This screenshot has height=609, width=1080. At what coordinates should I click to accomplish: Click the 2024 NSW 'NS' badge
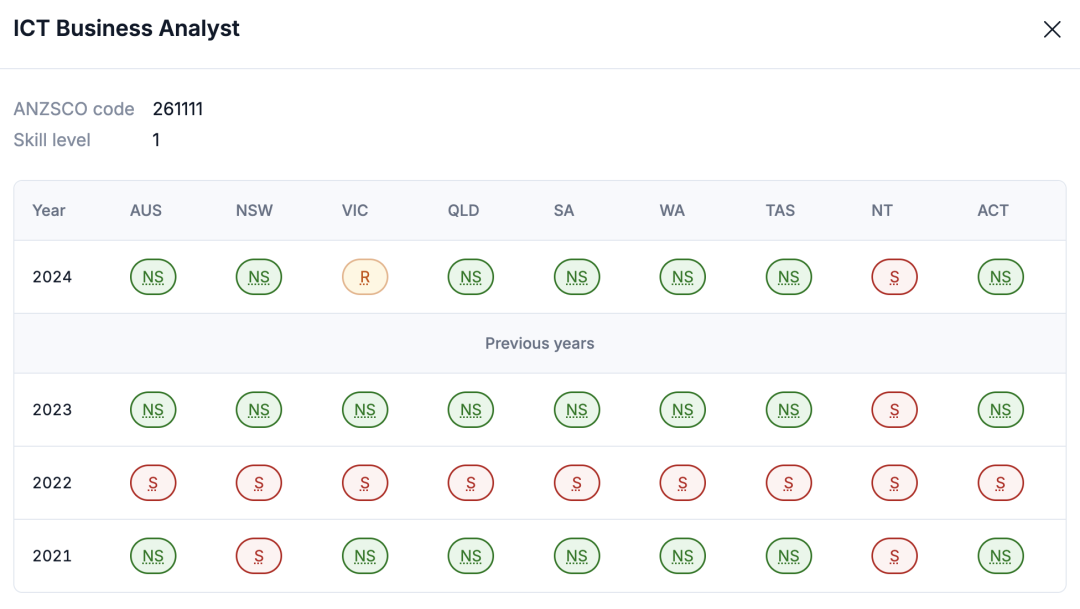click(259, 277)
